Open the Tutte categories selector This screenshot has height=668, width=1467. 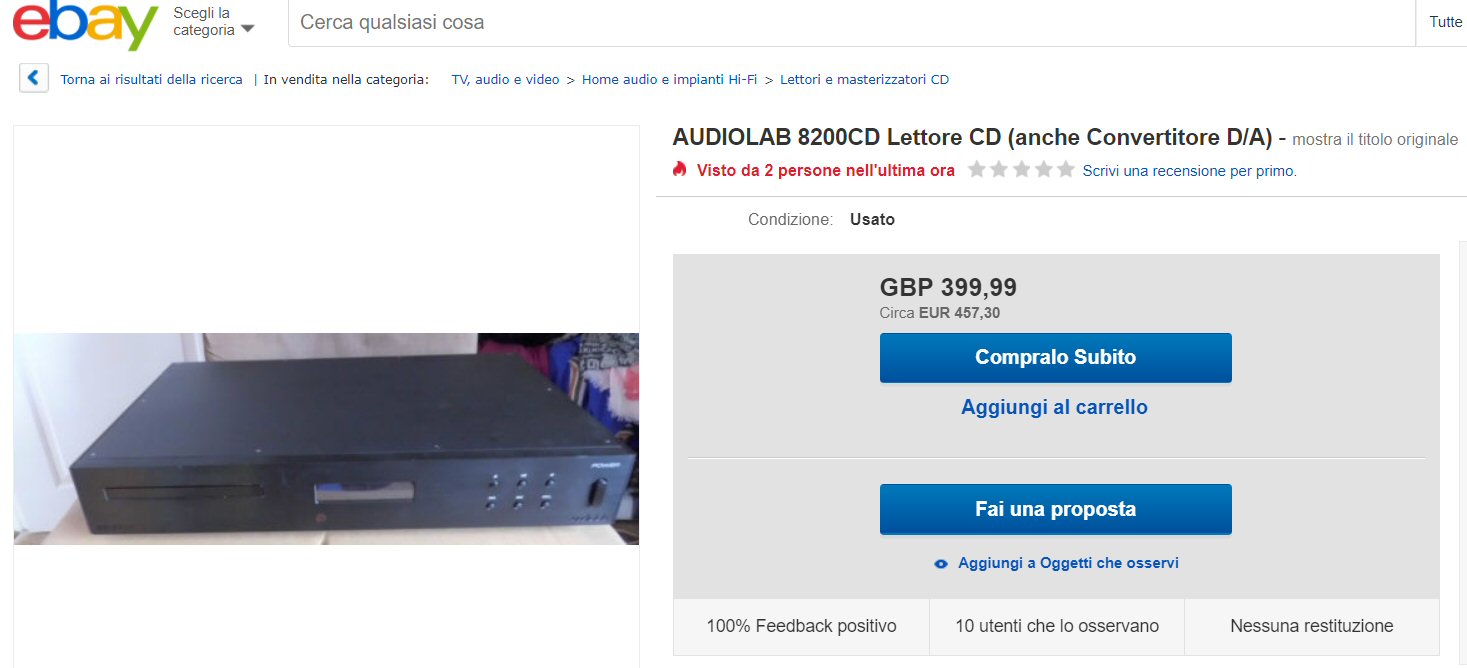[1445, 22]
